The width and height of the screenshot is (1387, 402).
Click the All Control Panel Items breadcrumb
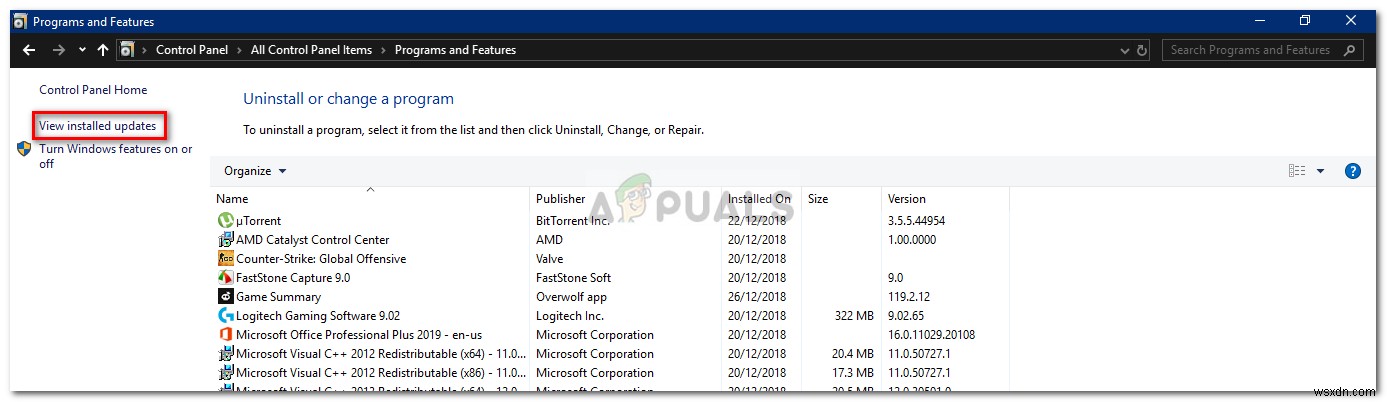click(x=311, y=50)
